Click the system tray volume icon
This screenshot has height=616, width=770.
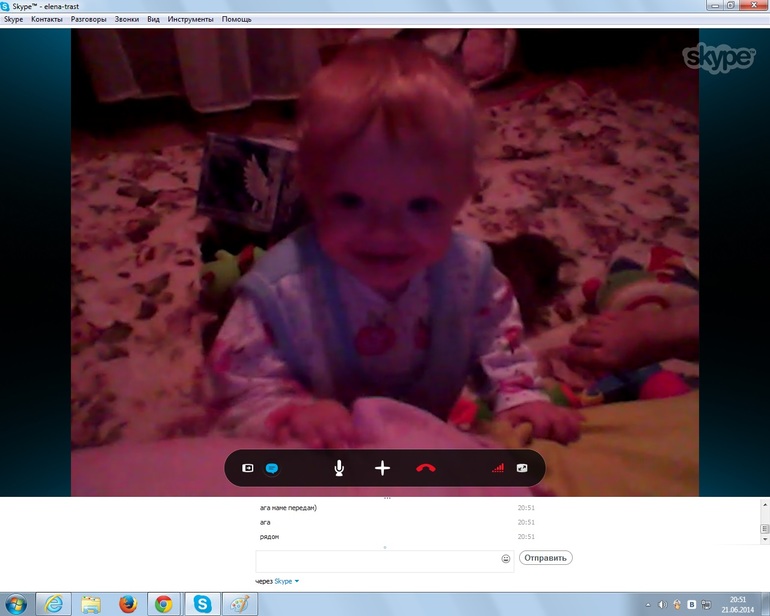click(663, 604)
